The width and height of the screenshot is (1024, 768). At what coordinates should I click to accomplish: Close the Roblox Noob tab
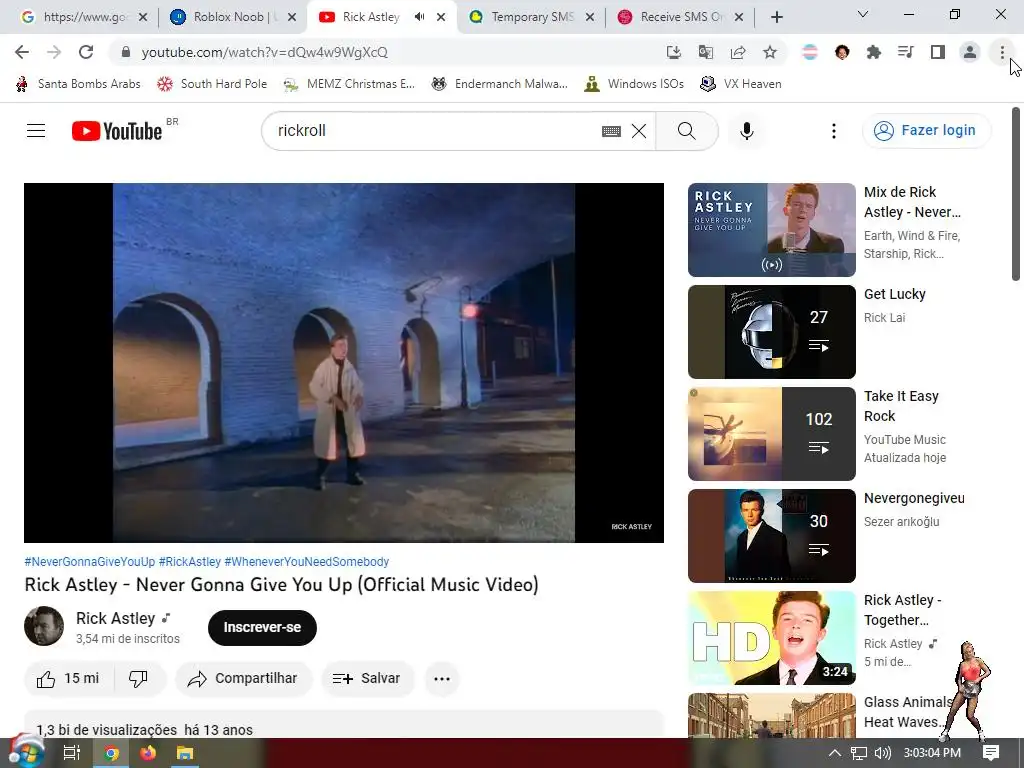[292, 17]
